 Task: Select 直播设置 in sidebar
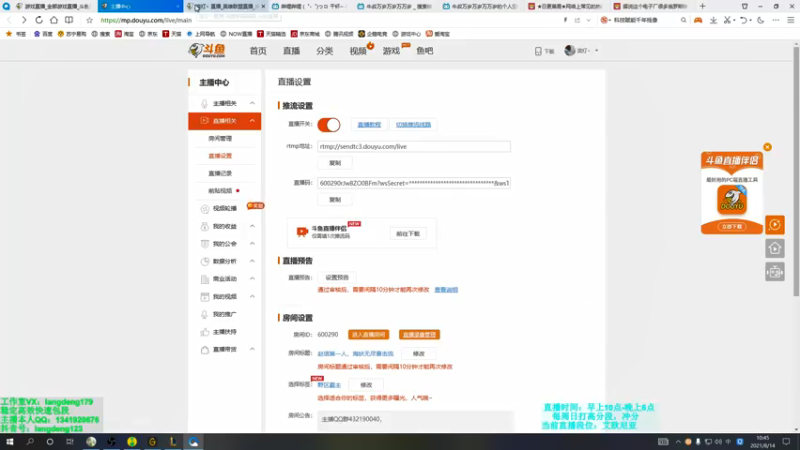point(220,156)
